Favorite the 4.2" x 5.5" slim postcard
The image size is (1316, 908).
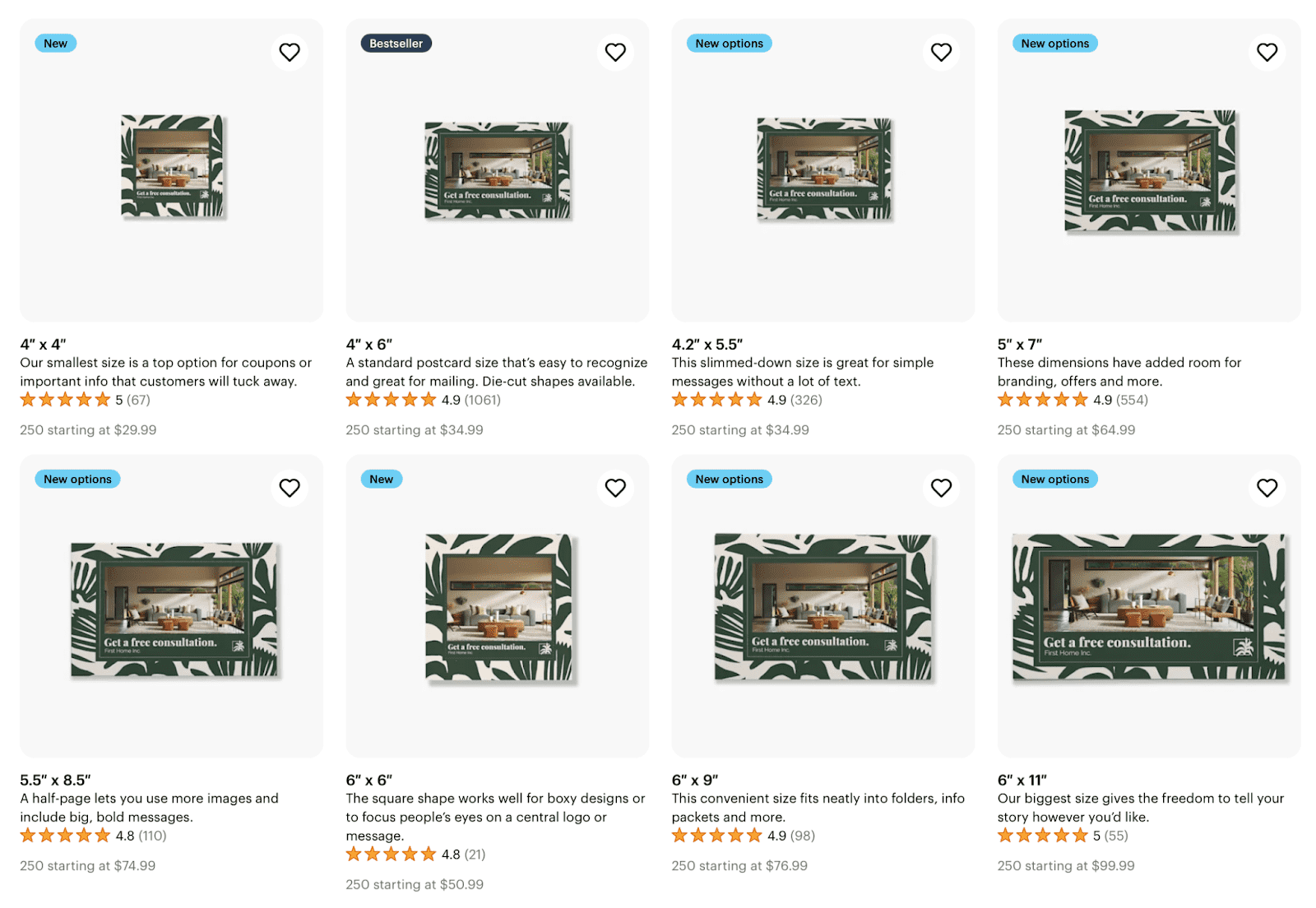[941, 52]
